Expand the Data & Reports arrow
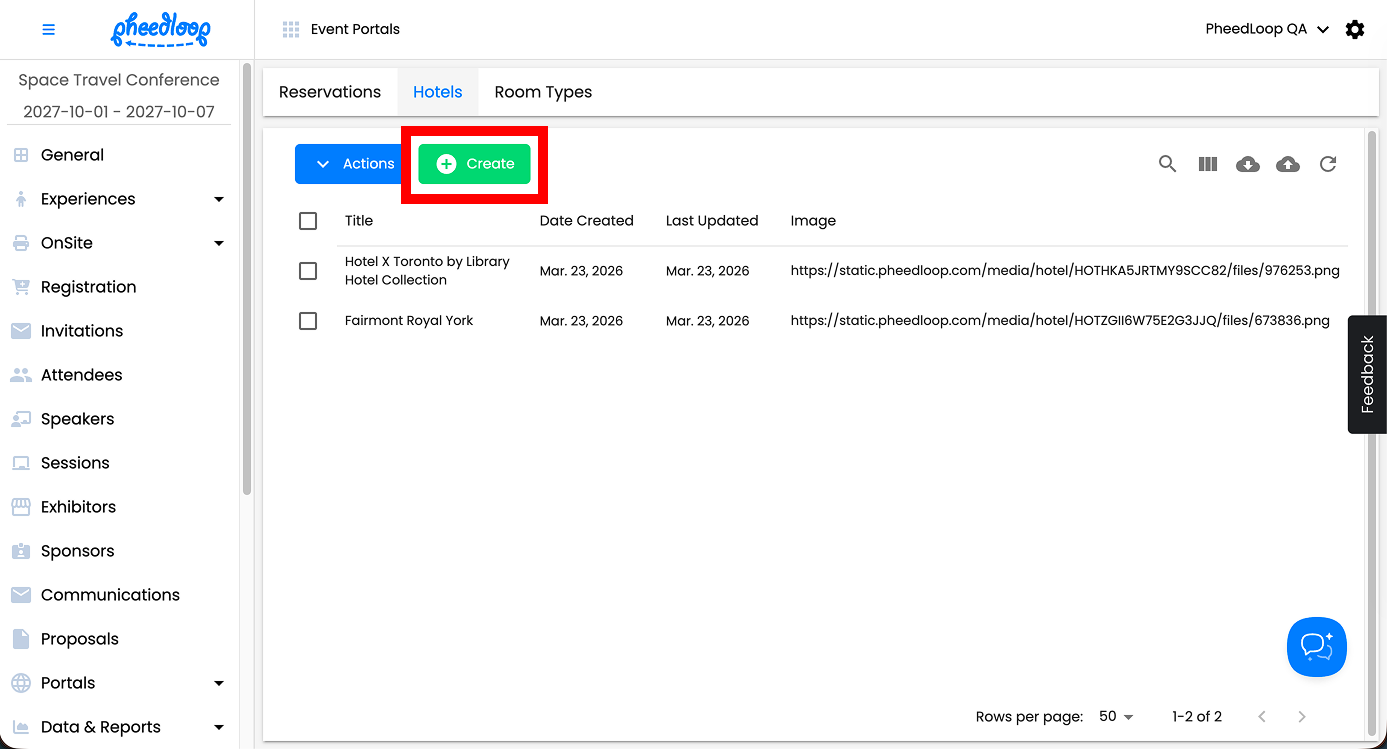The image size is (1387, 749). [219, 727]
